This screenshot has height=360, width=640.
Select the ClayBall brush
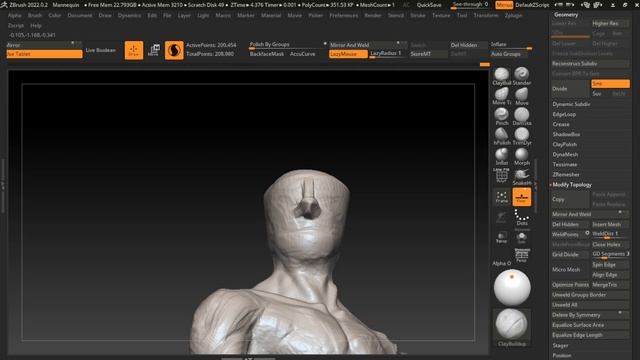(x=502, y=76)
